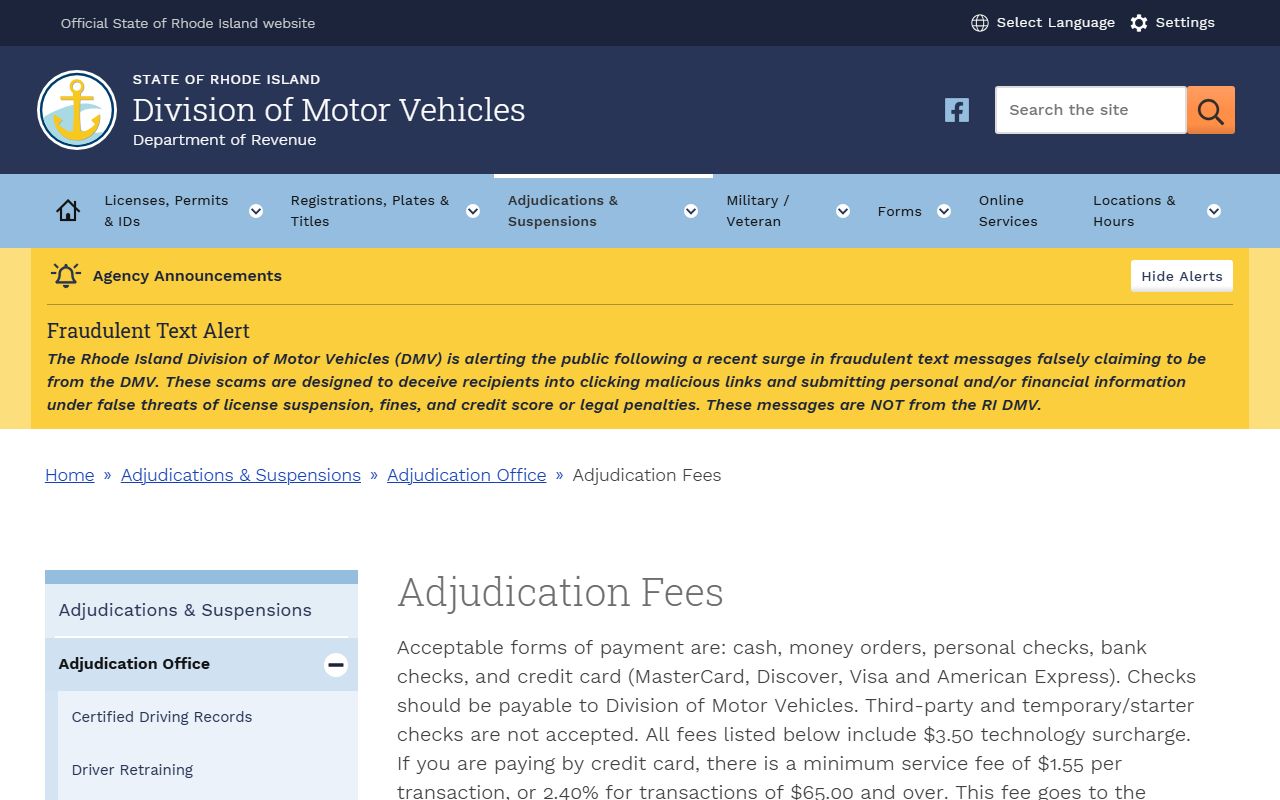Image resolution: width=1280 pixels, height=800 pixels.
Task: Open the Military / Veteran menu
Action: pos(758,211)
